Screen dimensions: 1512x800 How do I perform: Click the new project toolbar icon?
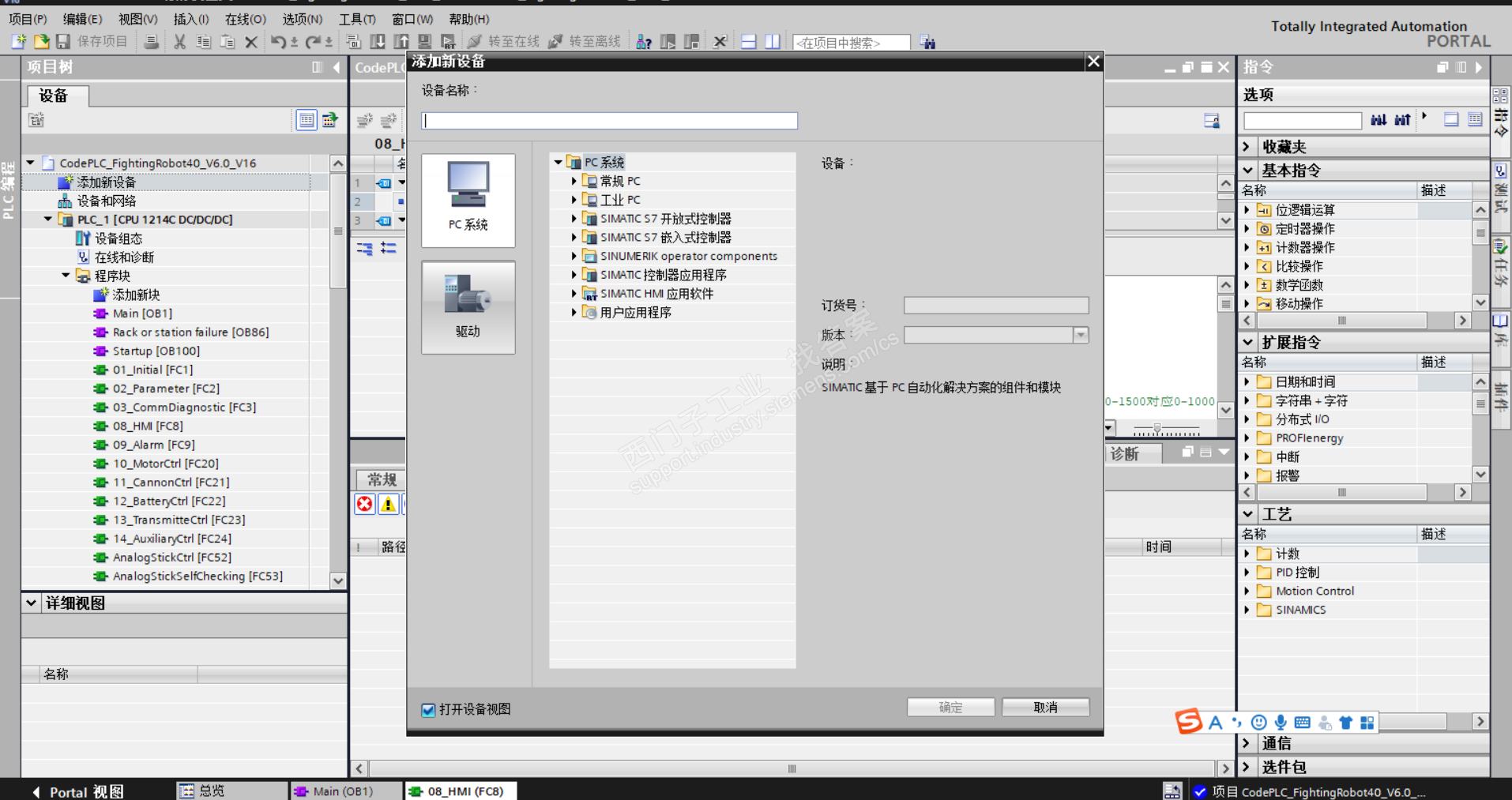click(x=18, y=42)
